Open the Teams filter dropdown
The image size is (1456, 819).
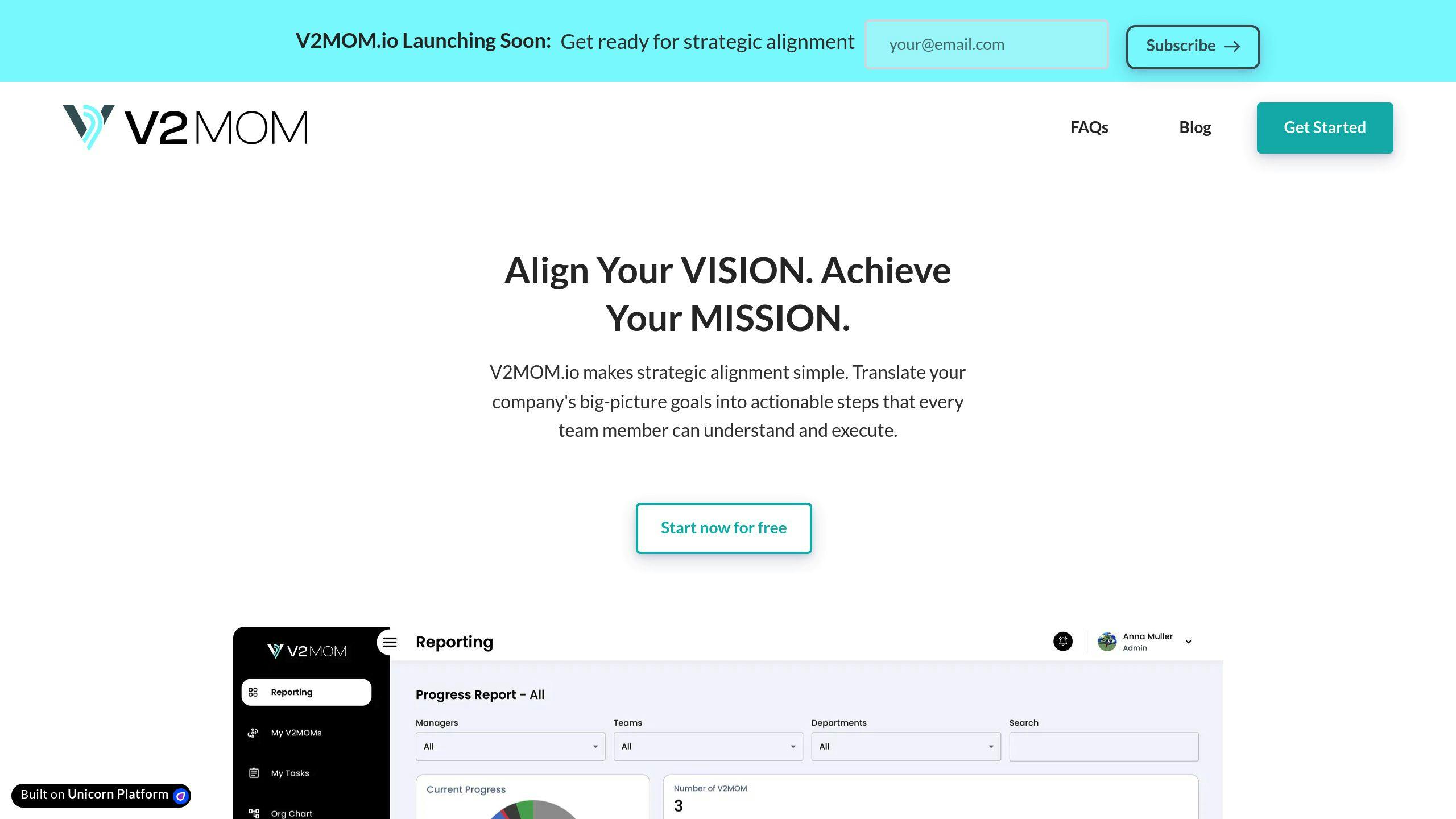pos(708,745)
